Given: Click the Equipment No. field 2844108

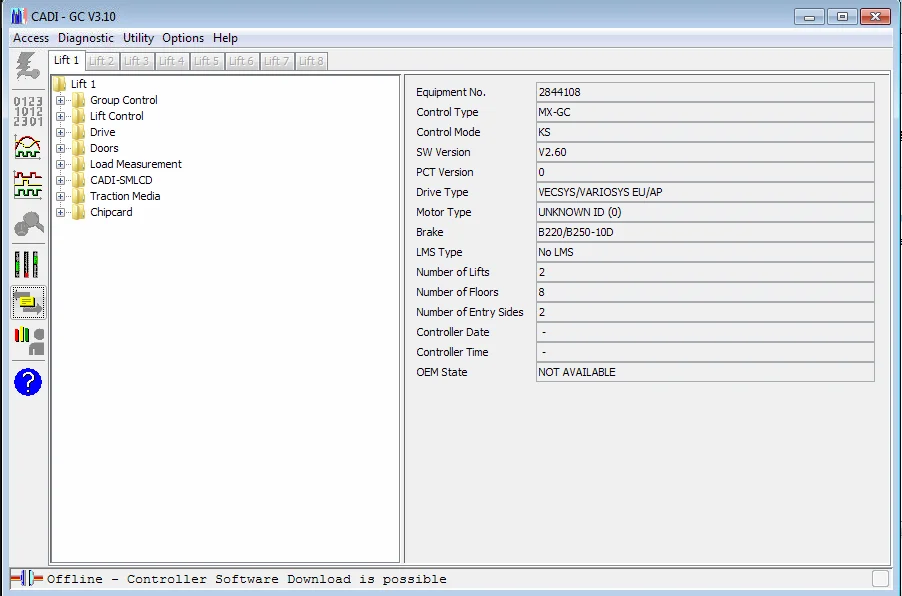Looking at the screenshot, I should click(705, 92).
